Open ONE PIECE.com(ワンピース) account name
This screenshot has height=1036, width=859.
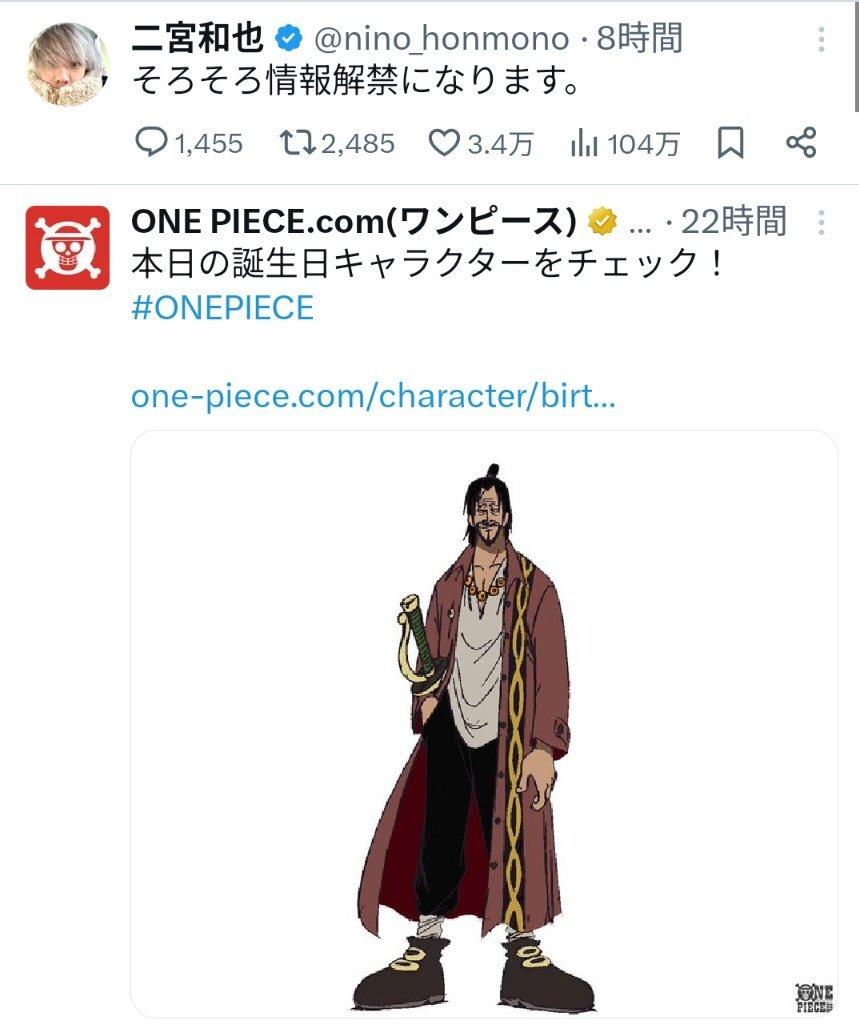[x=354, y=222]
